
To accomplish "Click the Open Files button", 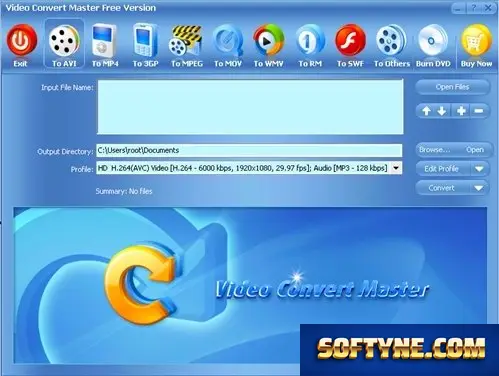I will point(452,87).
